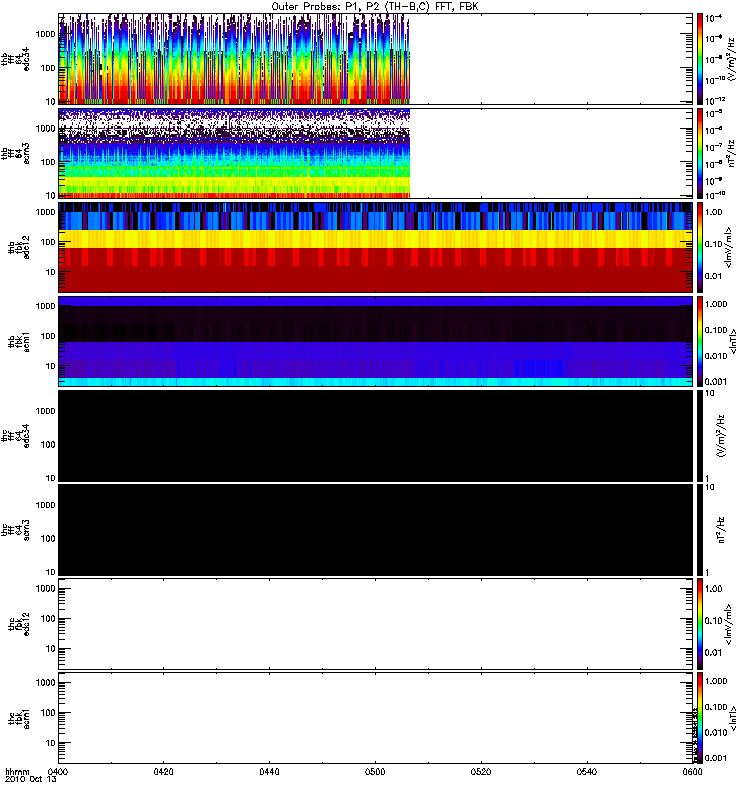Viewport: 750px width, 800px height.
Task: Click the black thc fff scm3 panel
Action: click(x=376, y=530)
